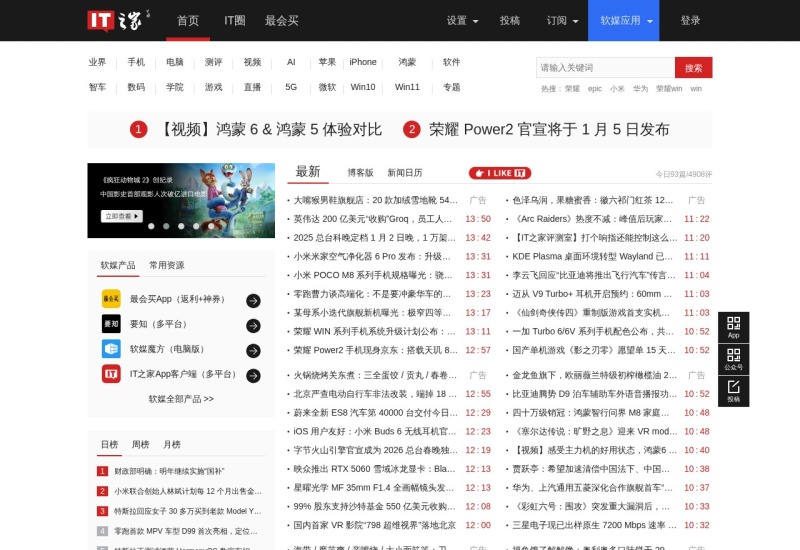This screenshot has height=550, width=800.
Task: Click the hot search term epic
Action: (x=595, y=88)
